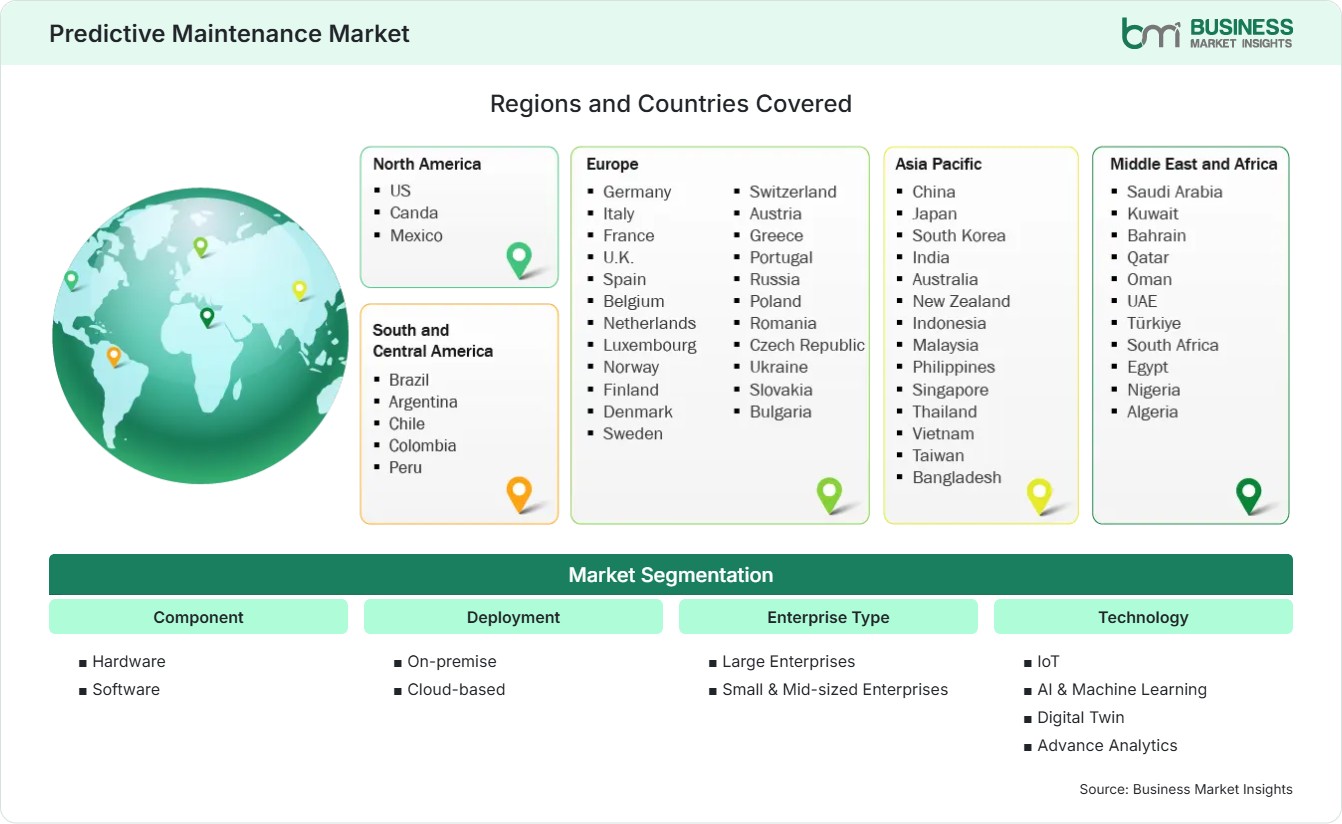Click the Asia Pacific card heading

(939, 164)
